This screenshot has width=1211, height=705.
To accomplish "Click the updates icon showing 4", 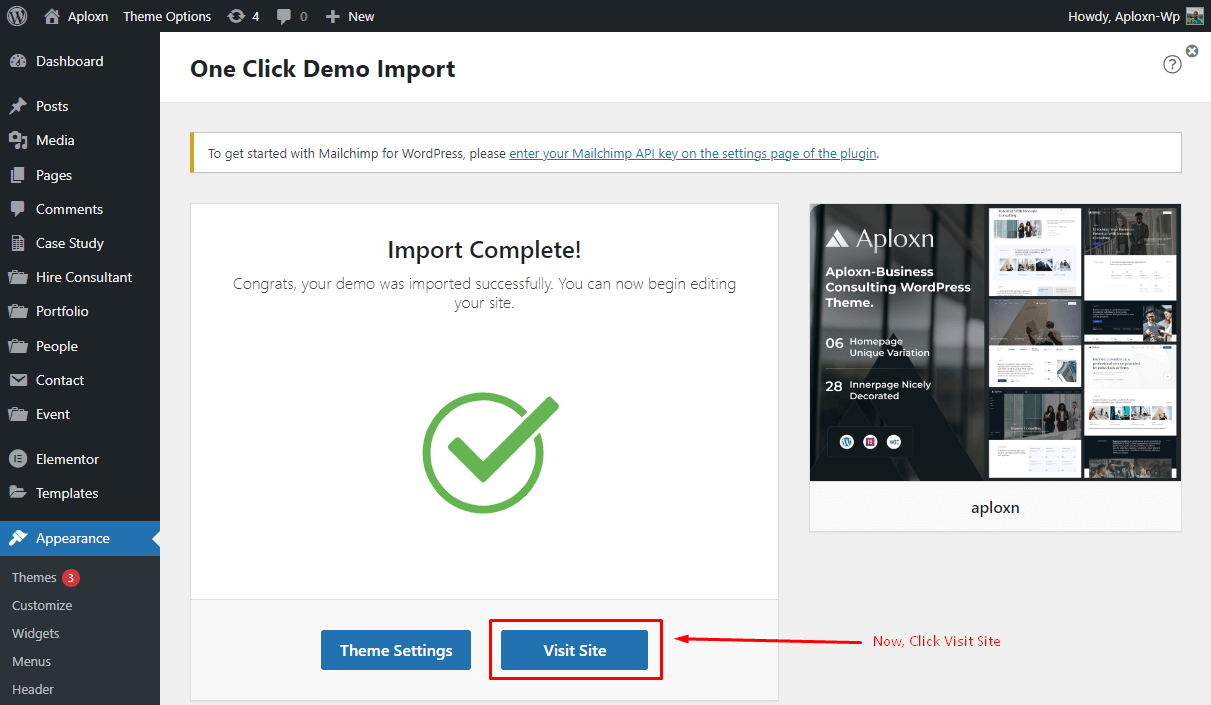I will [x=236, y=16].
